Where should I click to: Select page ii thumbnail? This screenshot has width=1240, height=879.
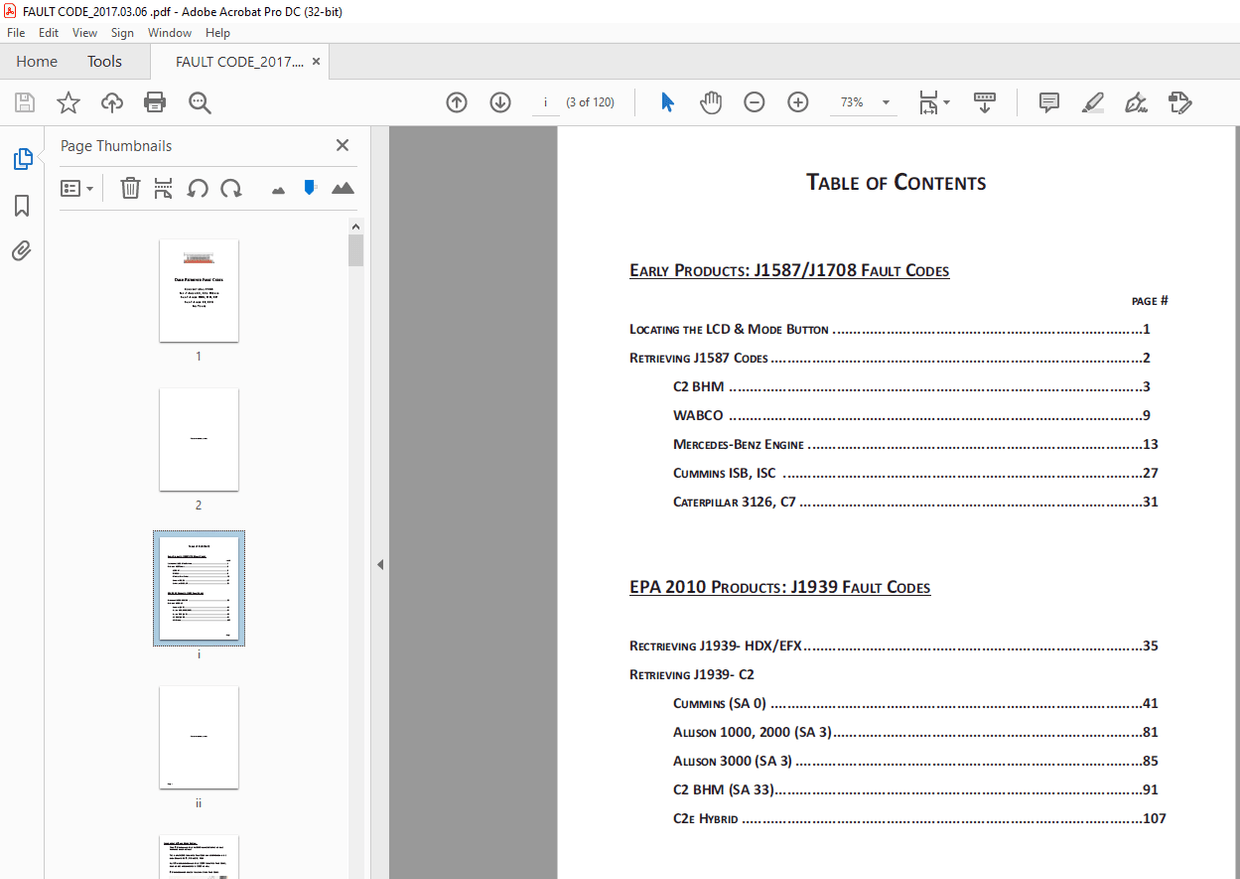coord(199,737)
